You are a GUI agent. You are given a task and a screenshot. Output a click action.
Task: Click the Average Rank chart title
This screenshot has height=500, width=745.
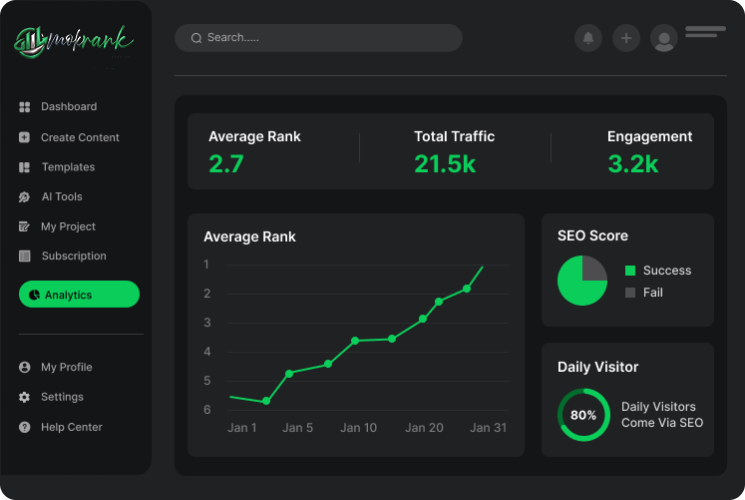coord(249,237)
